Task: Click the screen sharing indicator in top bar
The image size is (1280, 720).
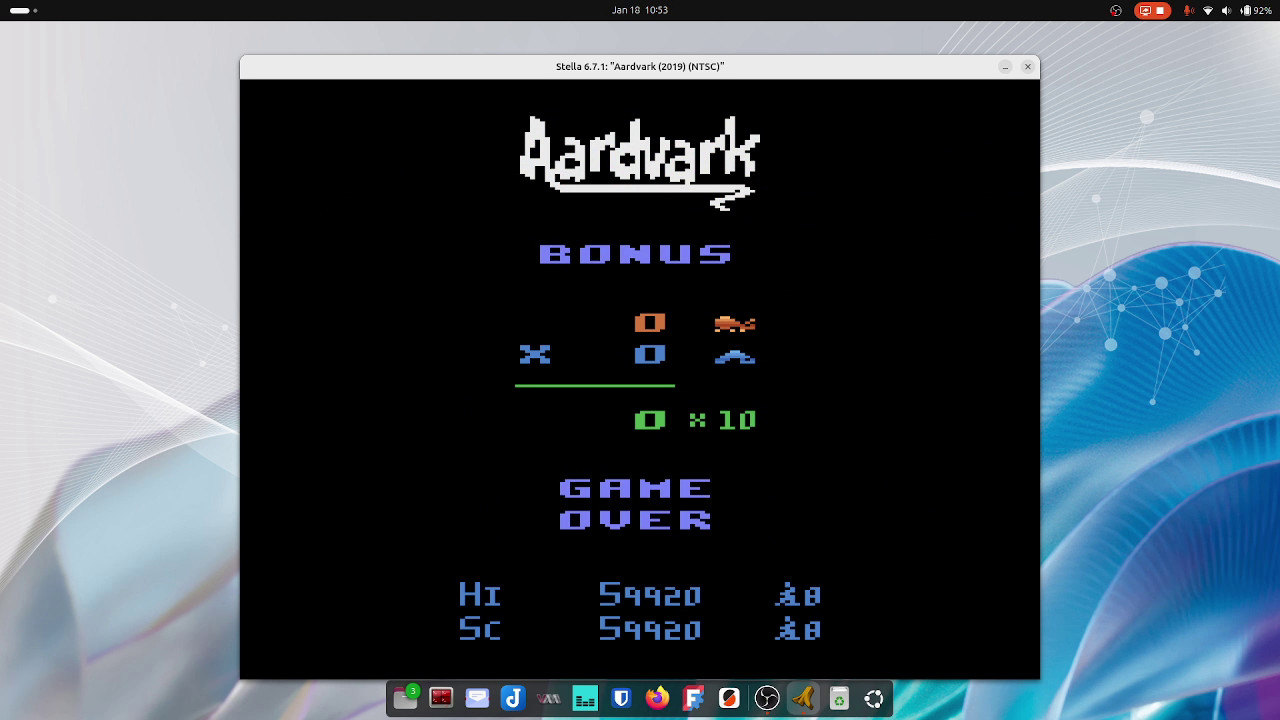Action: pos(1145,10)
